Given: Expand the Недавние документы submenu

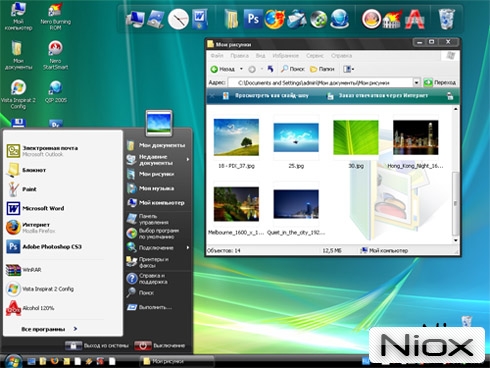Looking at the screenshot, I should click(x=158, y=160).
